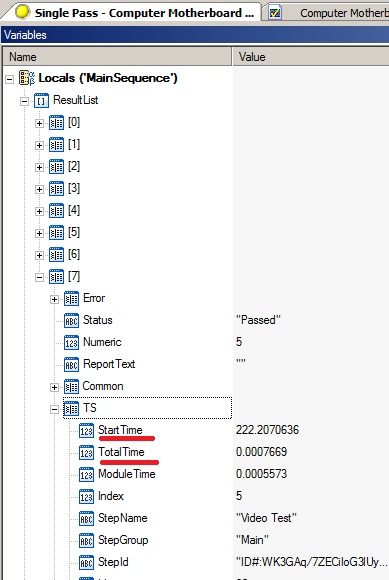Image resolution: width=389 pixels, height=580 pixels.
Task: Collapse the TS container
Action: coord(54,409)
